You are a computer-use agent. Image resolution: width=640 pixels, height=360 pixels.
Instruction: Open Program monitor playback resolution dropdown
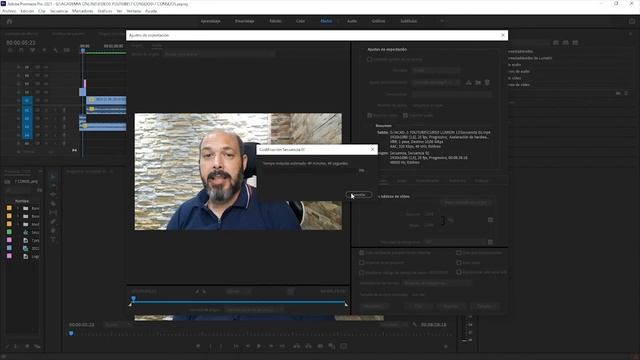(x=394, y=325)
